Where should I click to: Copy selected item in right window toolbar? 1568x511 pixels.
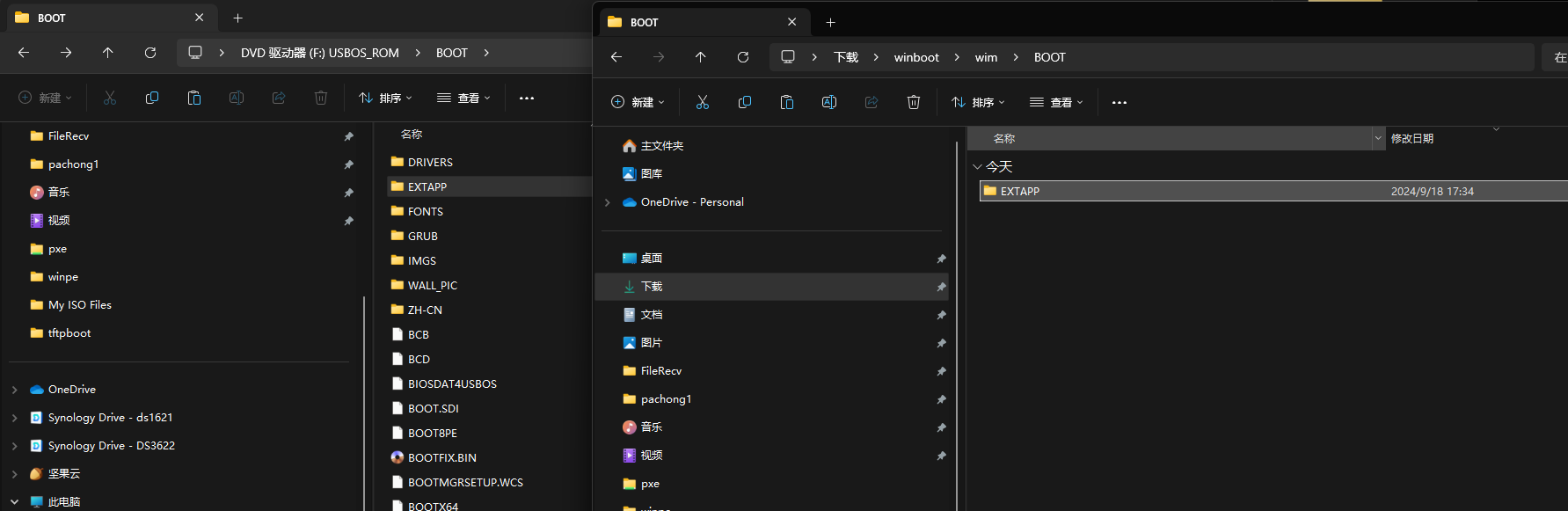point(745,102)
